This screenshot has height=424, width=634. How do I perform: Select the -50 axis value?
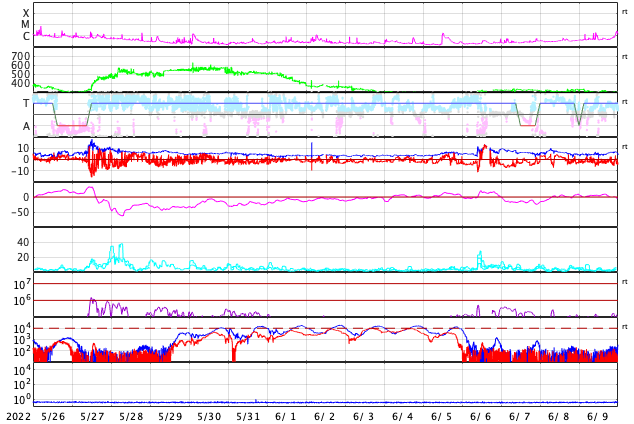click(x=20, y=212)
